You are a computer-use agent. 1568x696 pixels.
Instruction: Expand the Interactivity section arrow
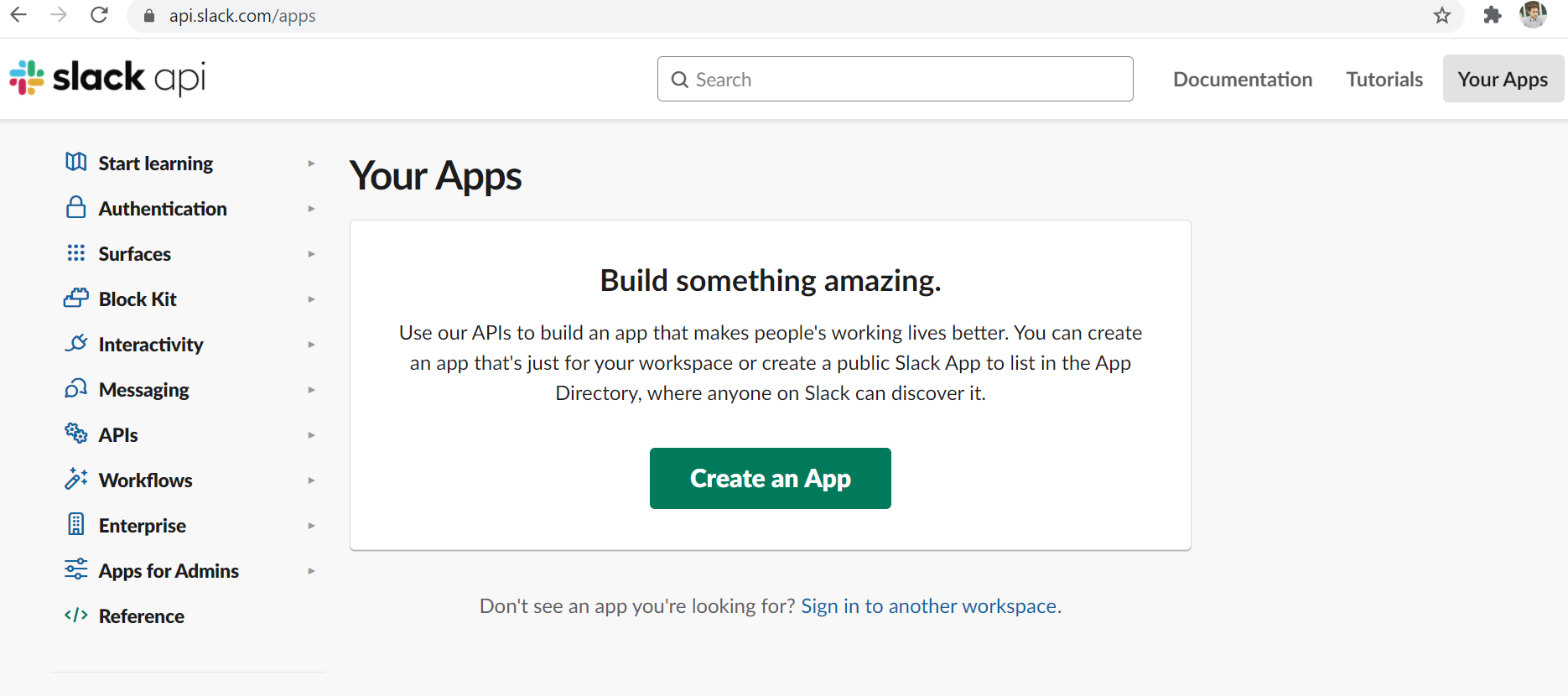click(311, 345)
